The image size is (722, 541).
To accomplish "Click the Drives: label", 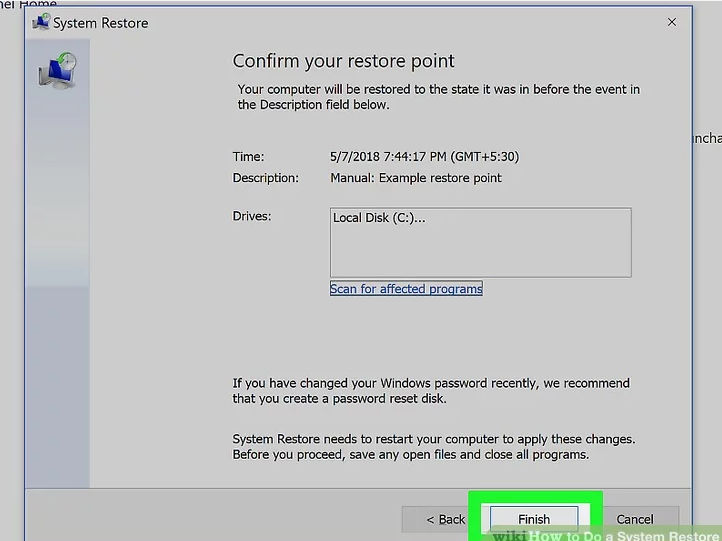I will tap(251, 216).
